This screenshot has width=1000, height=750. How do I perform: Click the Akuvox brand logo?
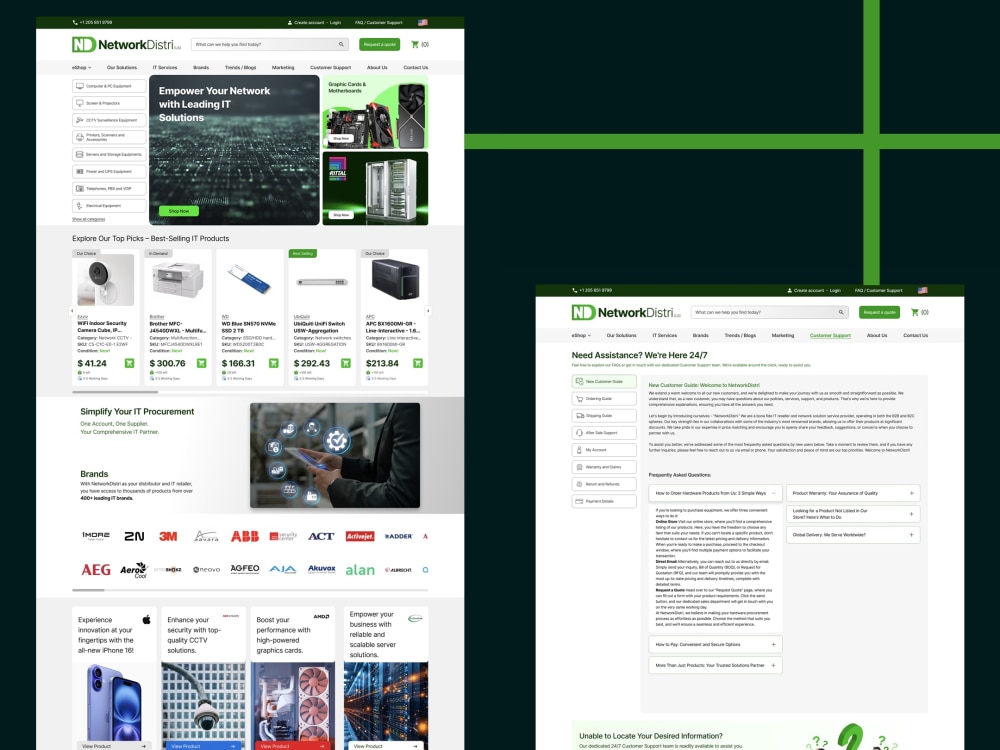coord(321,569)
